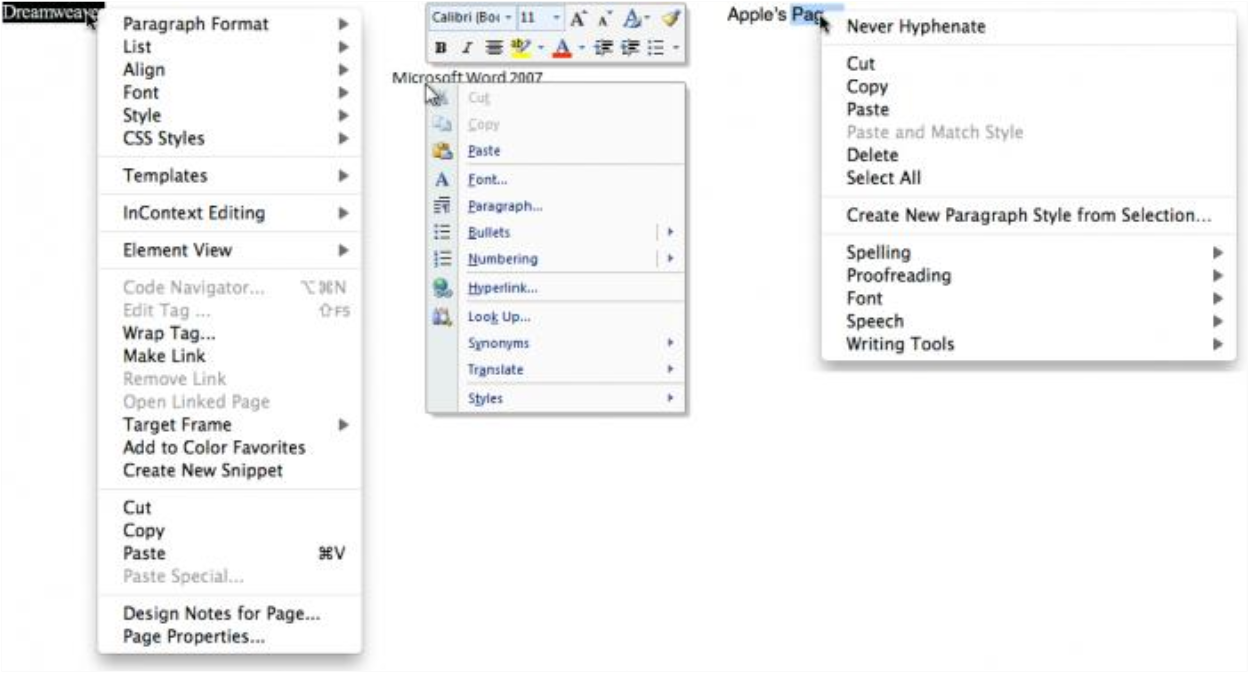The image size is (1249, 673).
Task: Toggle Italic in Word mini toolbar
Action: (x=467, y=47)
